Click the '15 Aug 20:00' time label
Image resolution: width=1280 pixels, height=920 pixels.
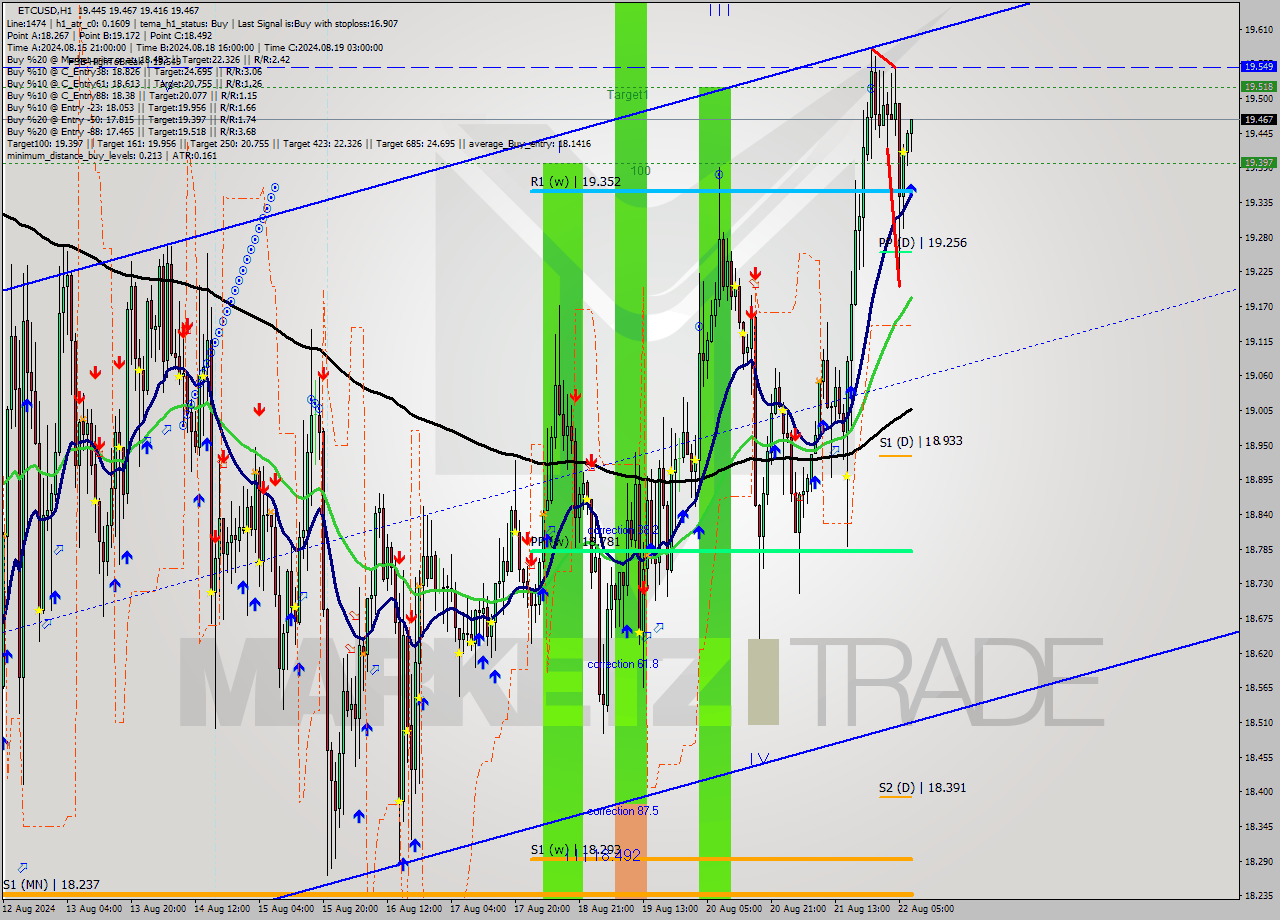(x=350, y=909)
